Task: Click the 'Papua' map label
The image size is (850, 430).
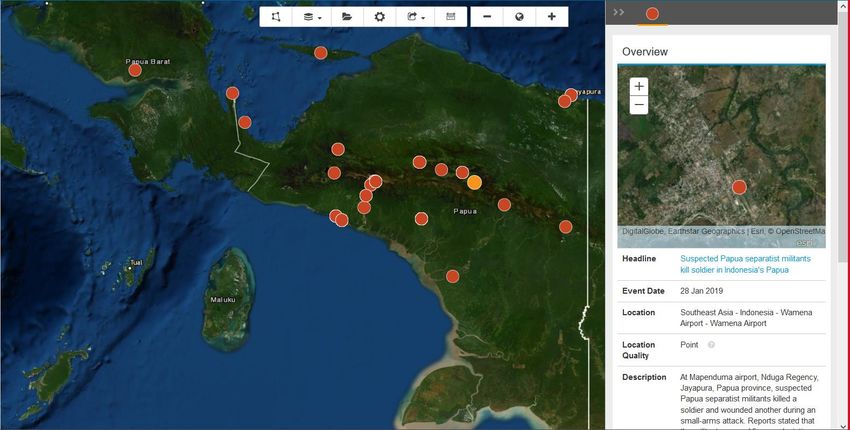Action: click(x=465, y=211)
